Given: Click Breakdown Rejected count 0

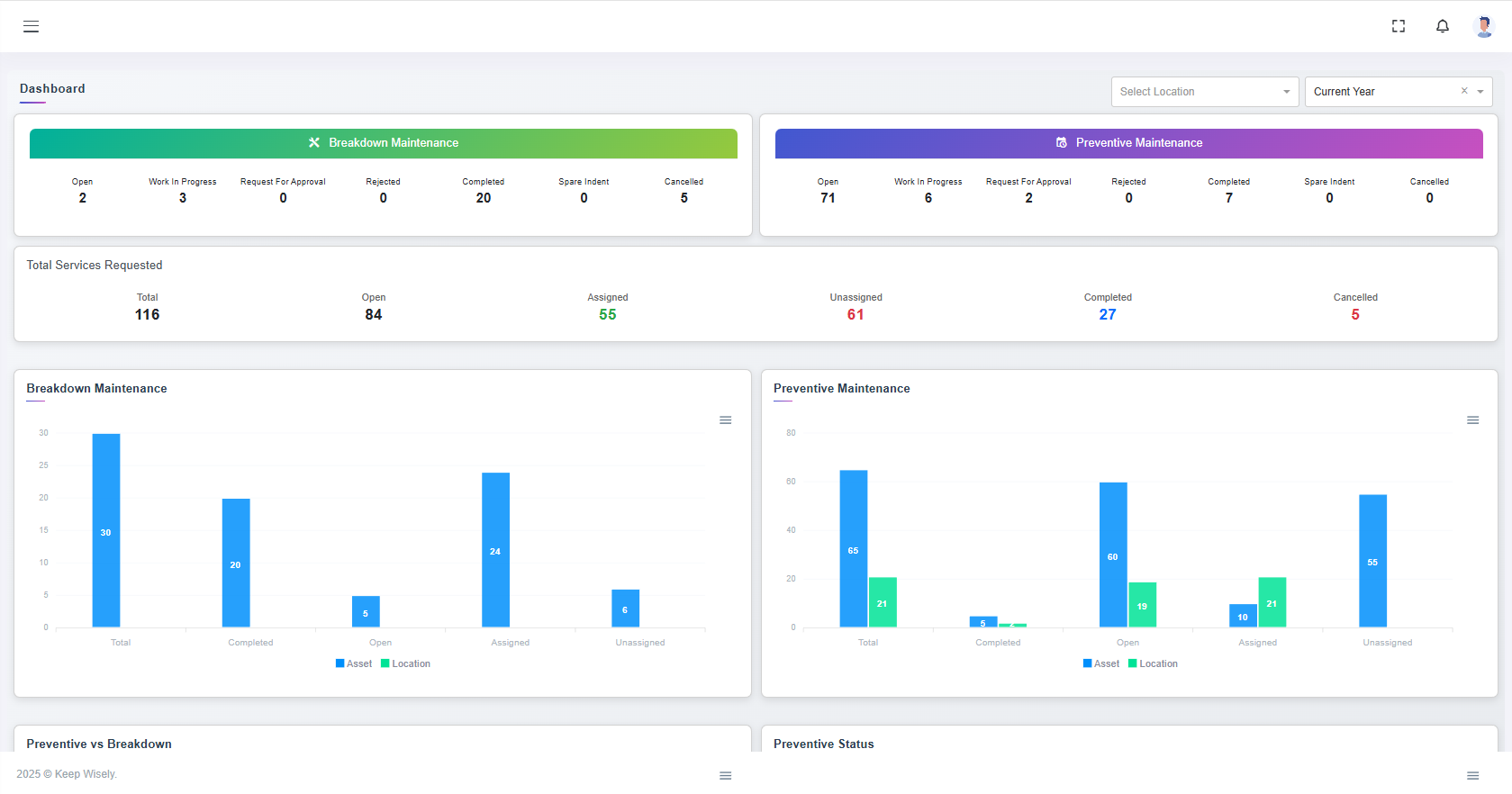Looking at the screenshot, I should pyautogui.click(x=384, y=198).
